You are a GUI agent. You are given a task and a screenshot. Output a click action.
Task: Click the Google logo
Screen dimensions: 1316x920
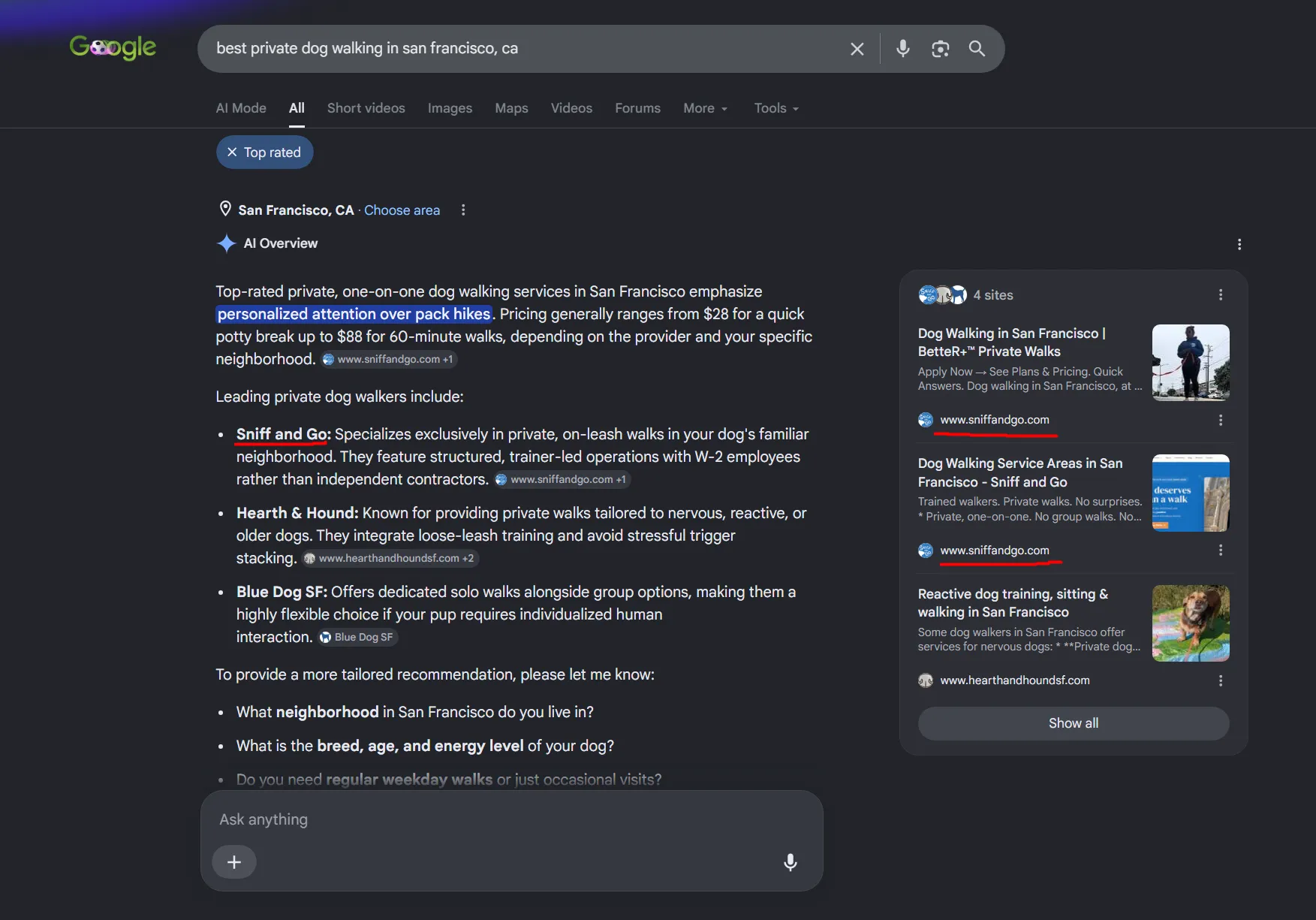tap(113, 48)
